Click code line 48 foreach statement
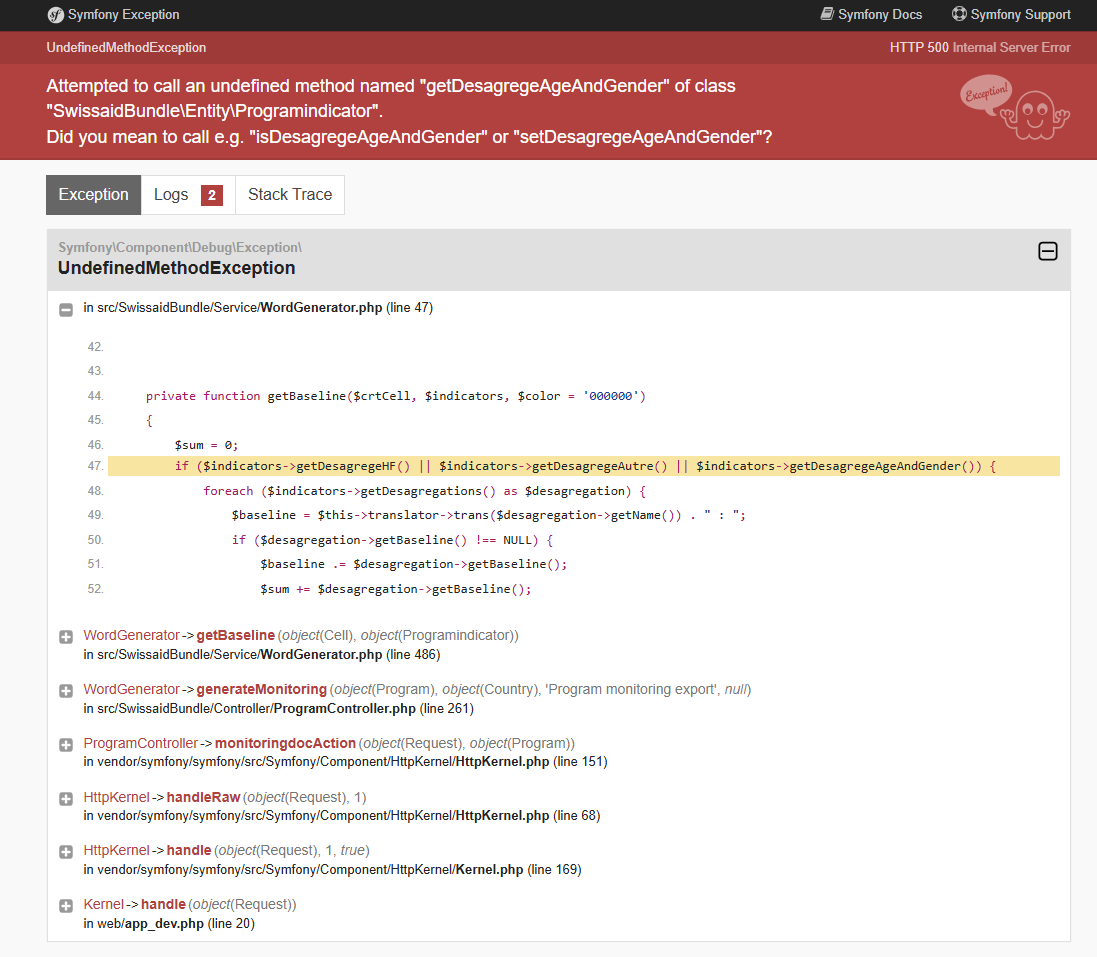Viewport: 1097px width, 957px height. 424,491
